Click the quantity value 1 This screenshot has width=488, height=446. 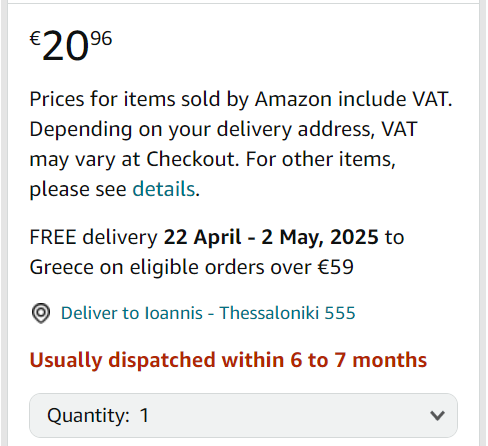pyautogui.click(x=144, y=415)
